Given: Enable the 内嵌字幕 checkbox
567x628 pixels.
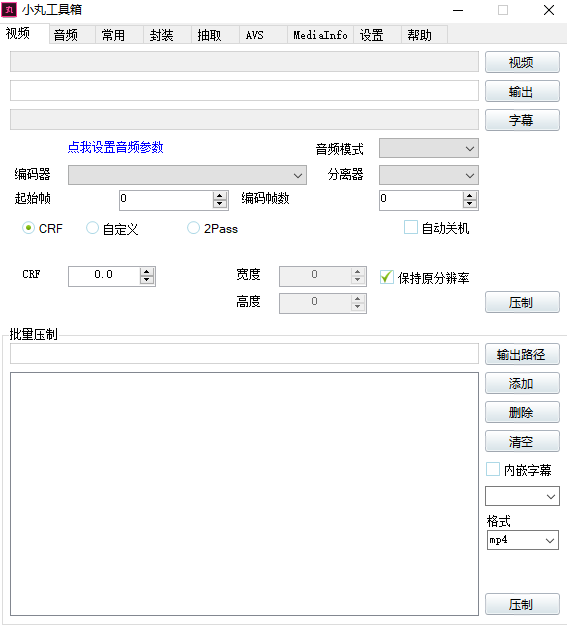Looking at the screenshot, I should [493, 469].
